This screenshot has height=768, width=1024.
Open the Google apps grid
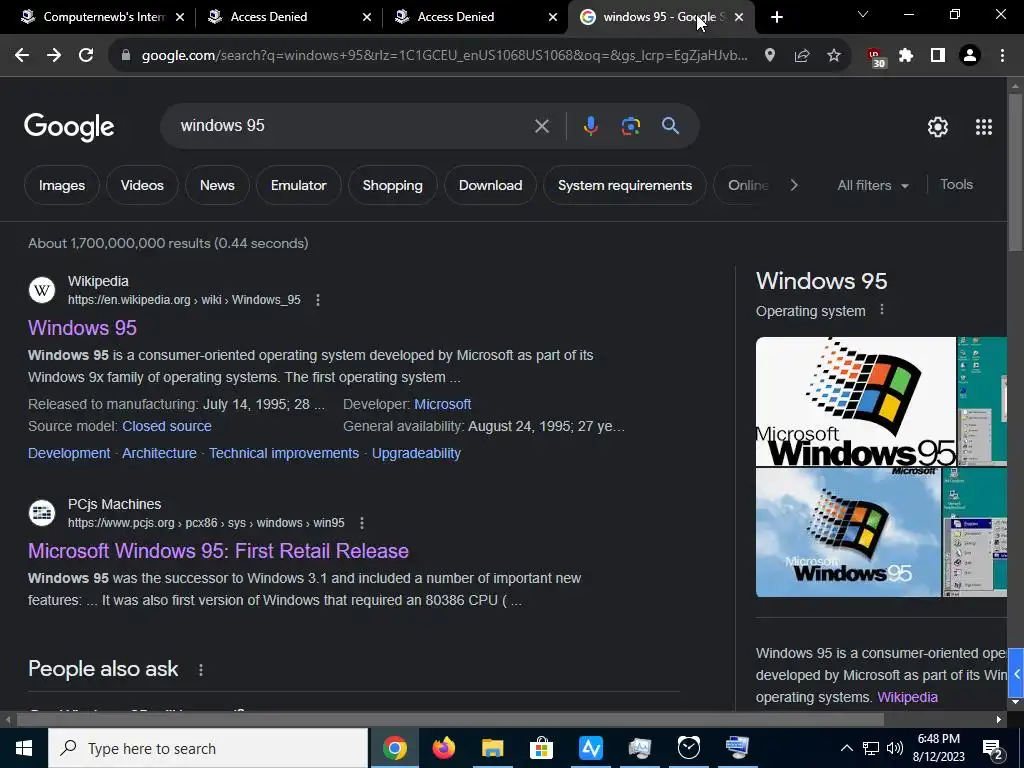984,127
